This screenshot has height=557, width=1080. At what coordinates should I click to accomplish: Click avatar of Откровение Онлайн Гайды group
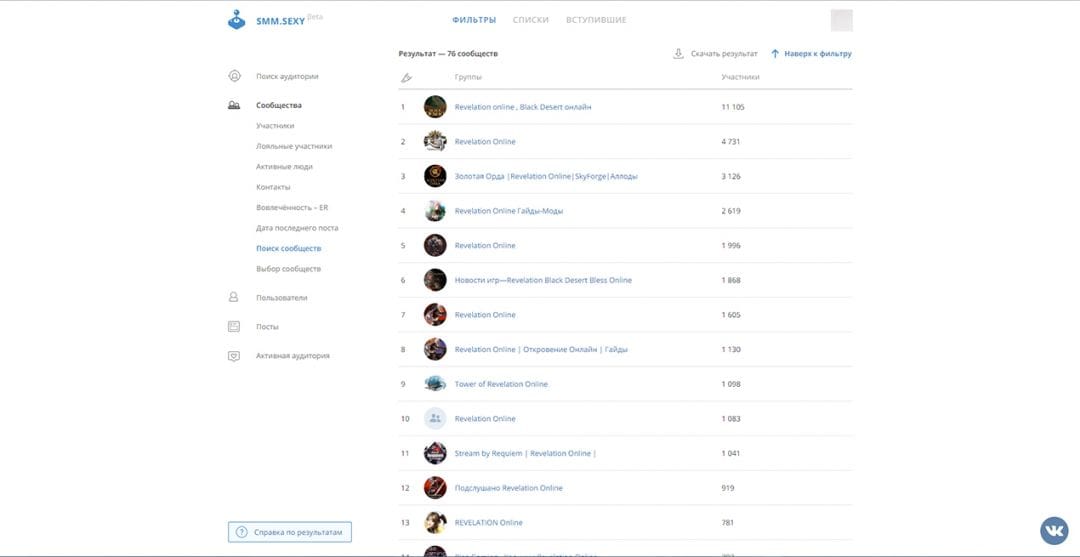click(x=435, y=349)
